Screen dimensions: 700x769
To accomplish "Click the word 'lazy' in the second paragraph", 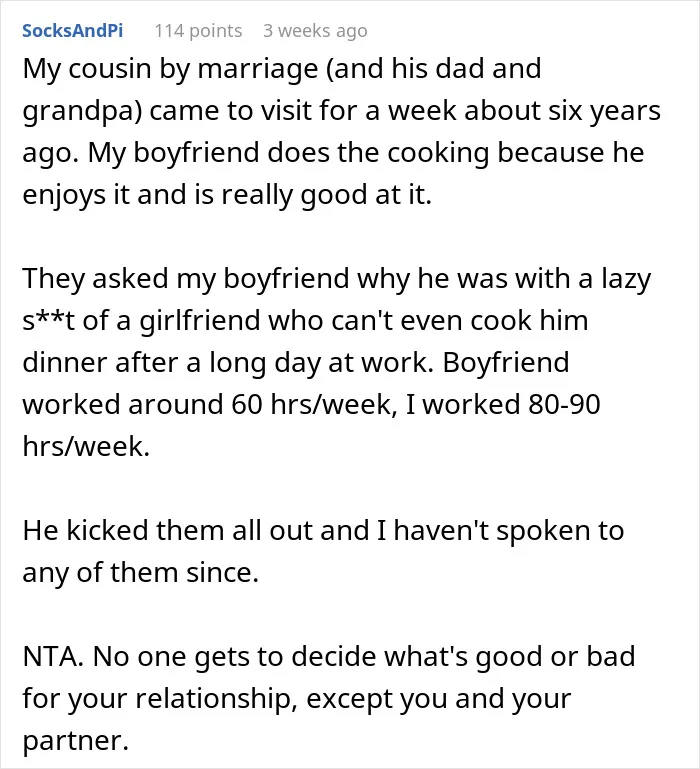I will coord(626,280).
